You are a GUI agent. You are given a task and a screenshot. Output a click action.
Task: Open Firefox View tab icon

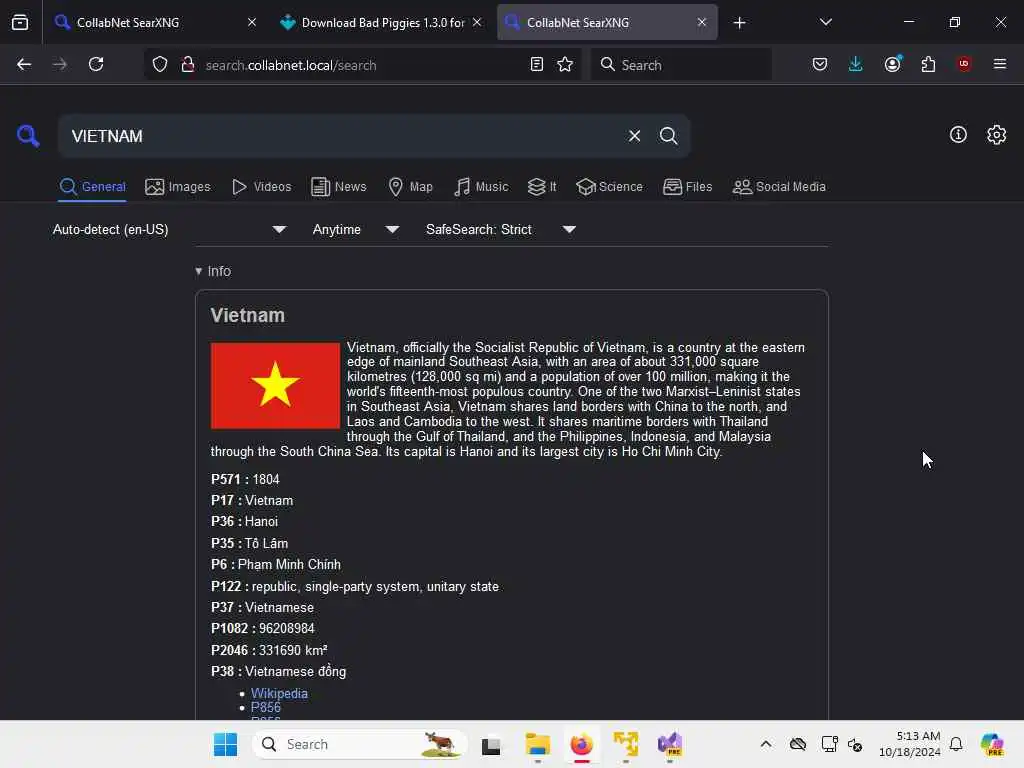20,22
